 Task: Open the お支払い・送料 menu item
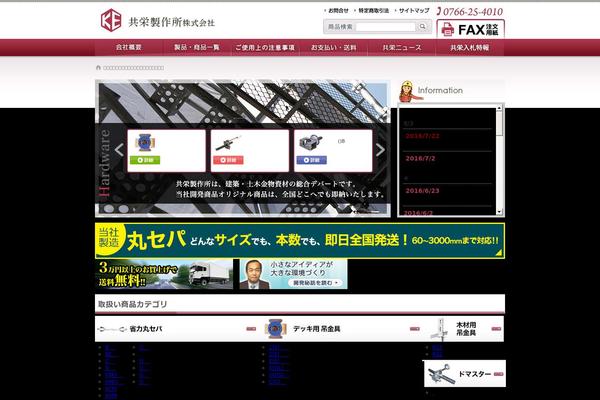point(333,47)
